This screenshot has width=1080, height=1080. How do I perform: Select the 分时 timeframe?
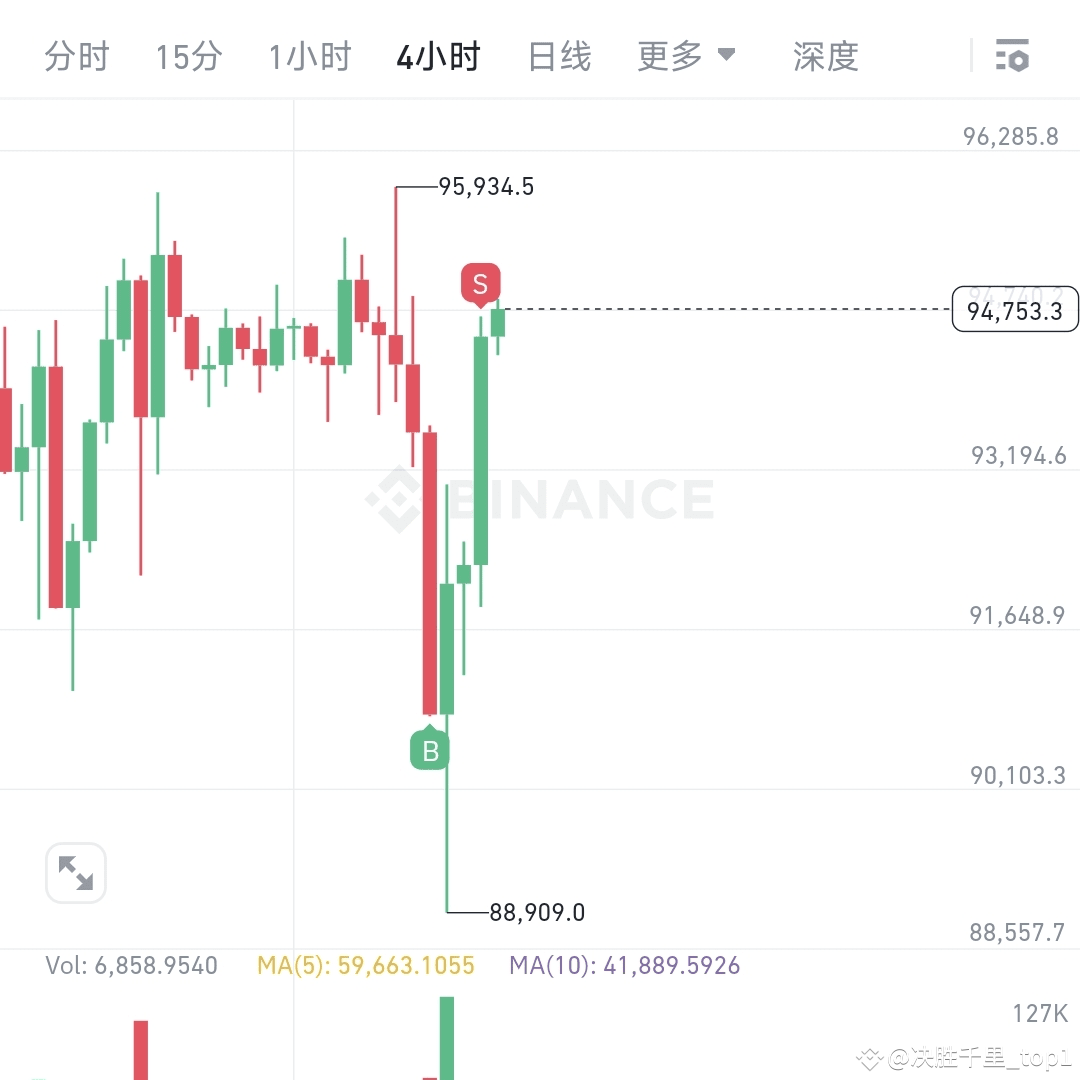pyautogui.click(x=77, y=56)
